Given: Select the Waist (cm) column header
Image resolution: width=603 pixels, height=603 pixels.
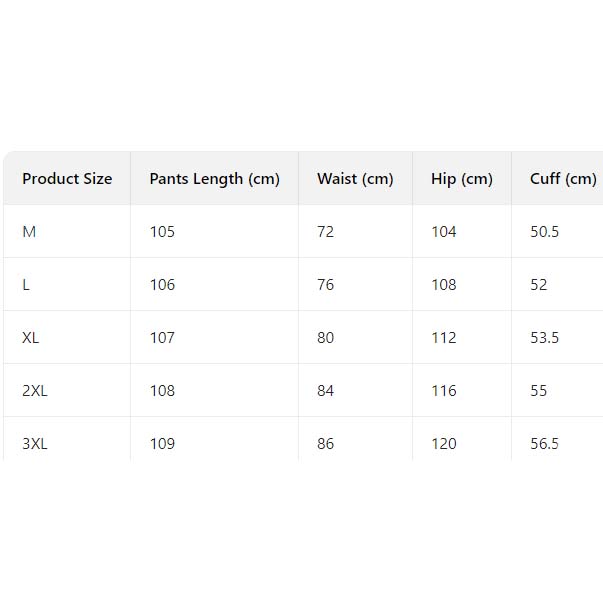Looking at the screenshot, I should point(355,179).
